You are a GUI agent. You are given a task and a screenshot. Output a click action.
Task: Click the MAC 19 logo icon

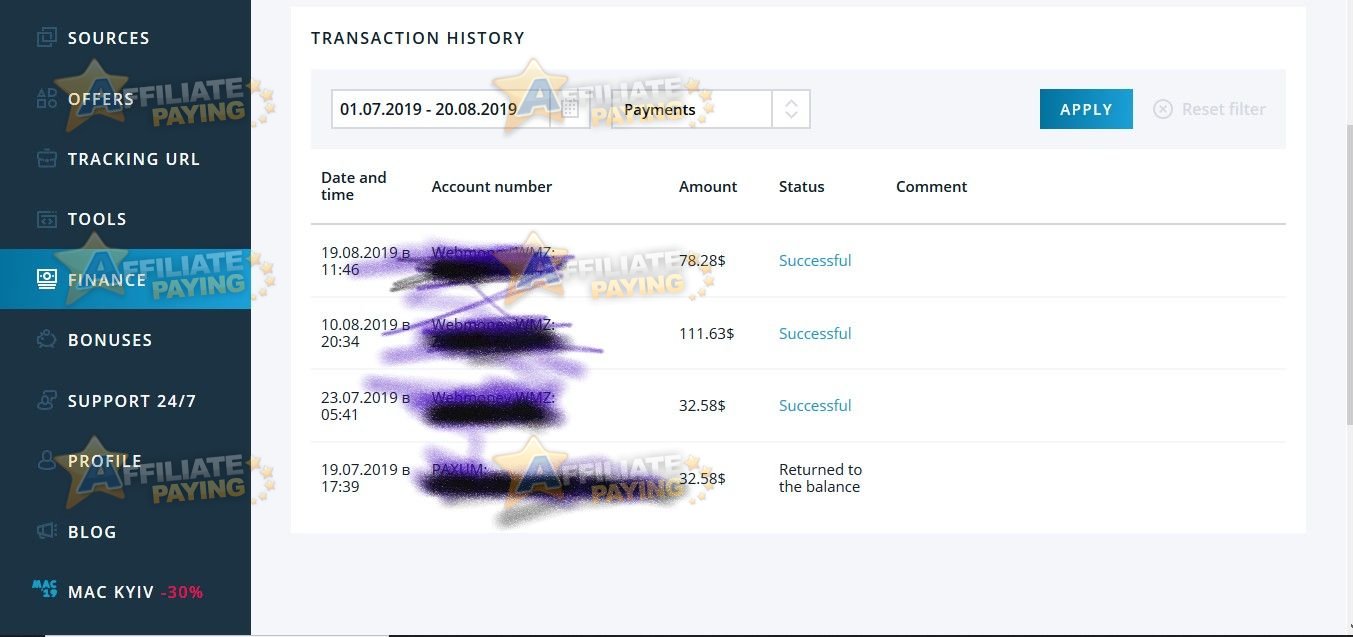(44, 589)
